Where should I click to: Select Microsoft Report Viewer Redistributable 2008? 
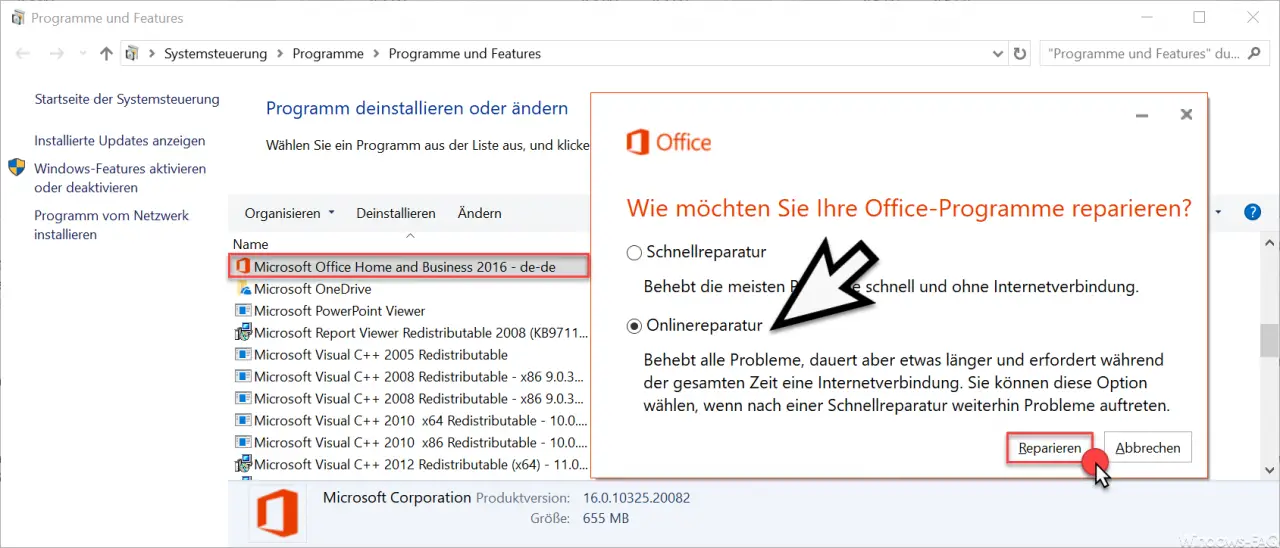pos(422,333)
